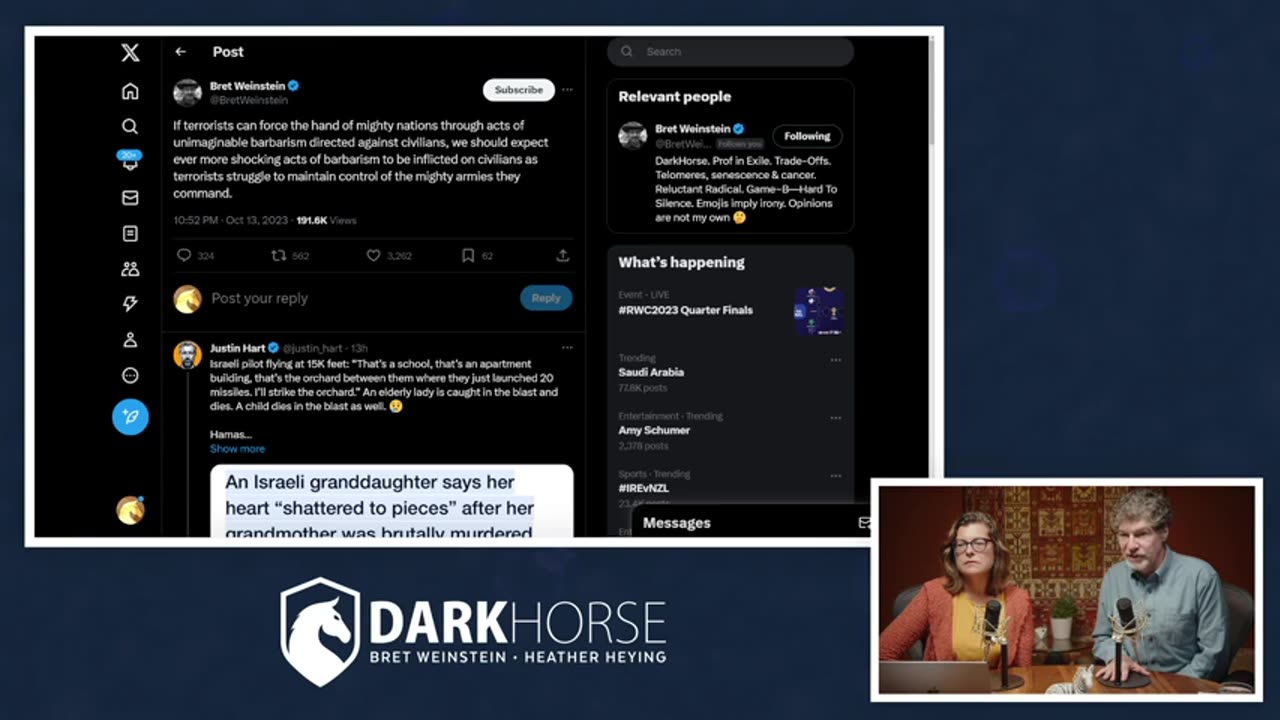The height and width of the screenshot is (720, 1280).
Task: Open account avatar at sidebar bottom
Action: 130,510
